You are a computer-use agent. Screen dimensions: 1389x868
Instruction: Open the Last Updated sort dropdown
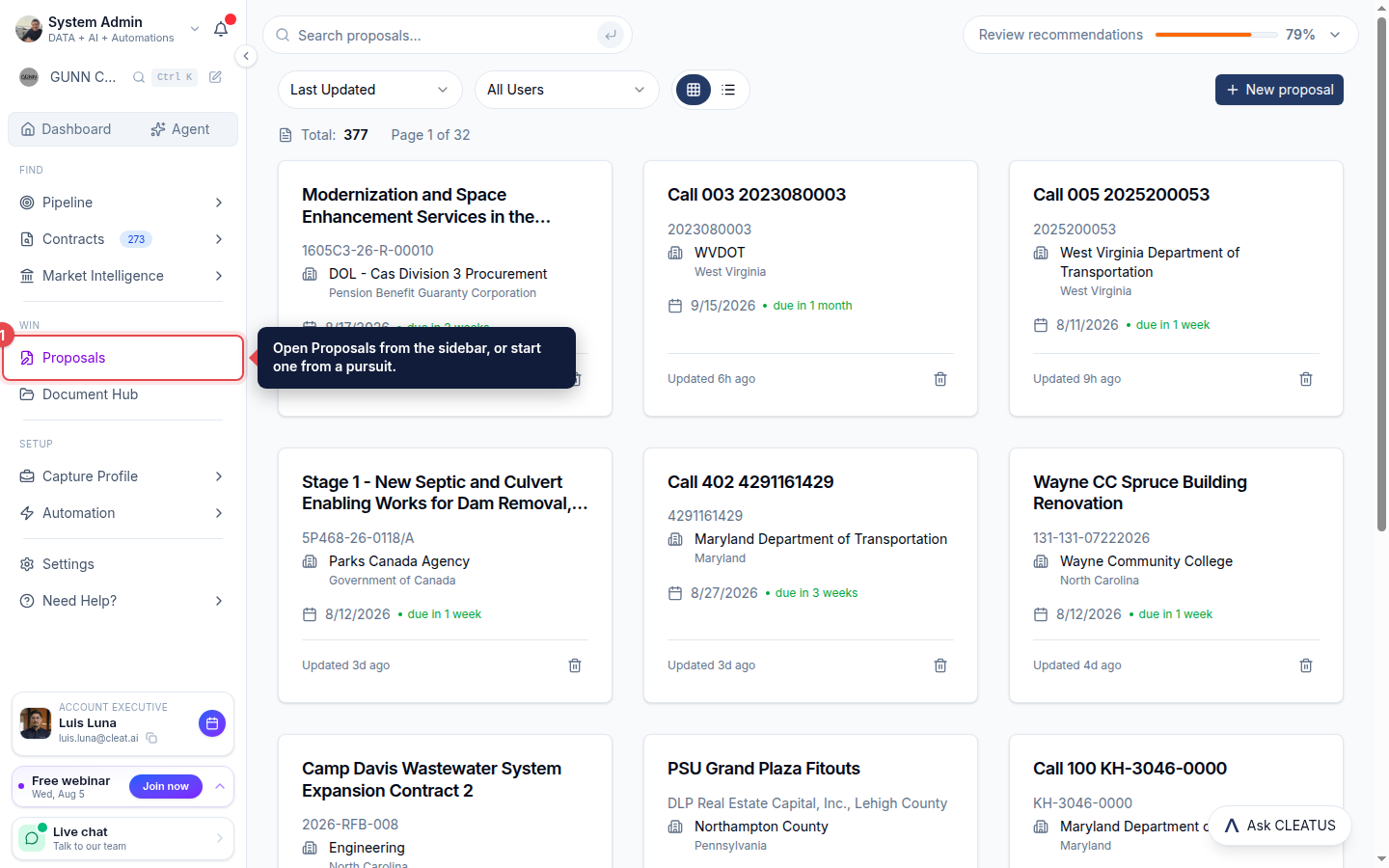[x=369, y=90]
